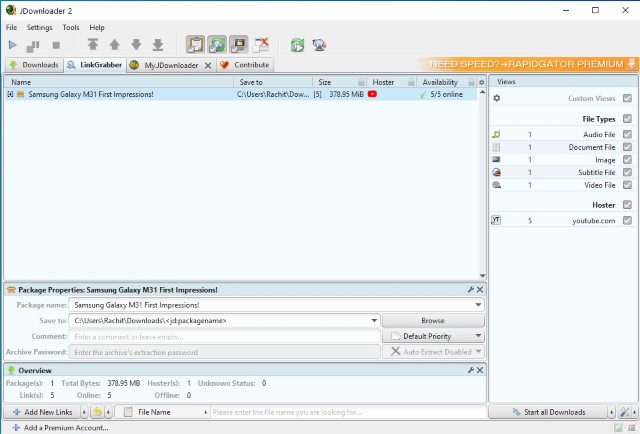Open the Tools menu
The height and width of the screenshot is (434, 640).
coord(71,27)
